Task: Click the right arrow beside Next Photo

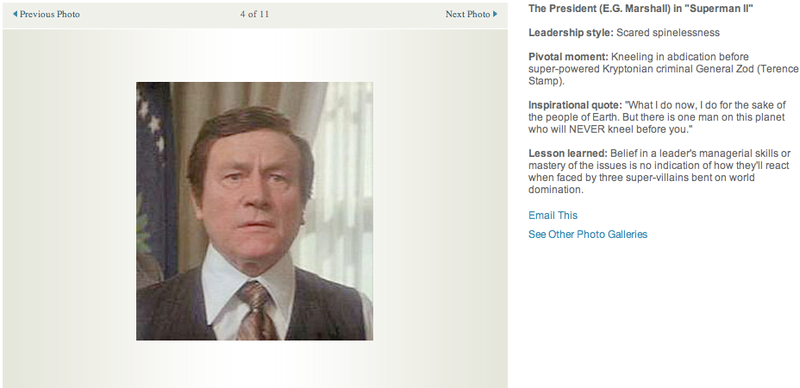Action: (495, 14)
